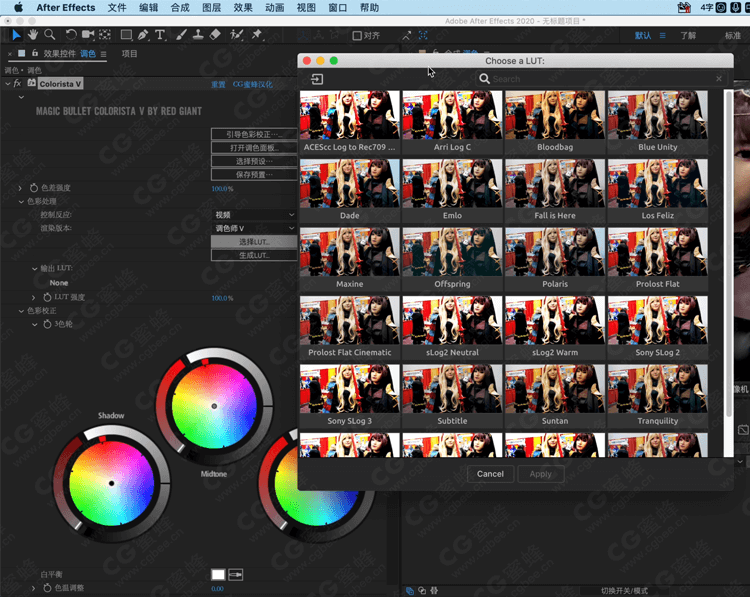This screenshot has height=611, width=750.
Task: Click the 打开调色面板 button
Action: 254,148
